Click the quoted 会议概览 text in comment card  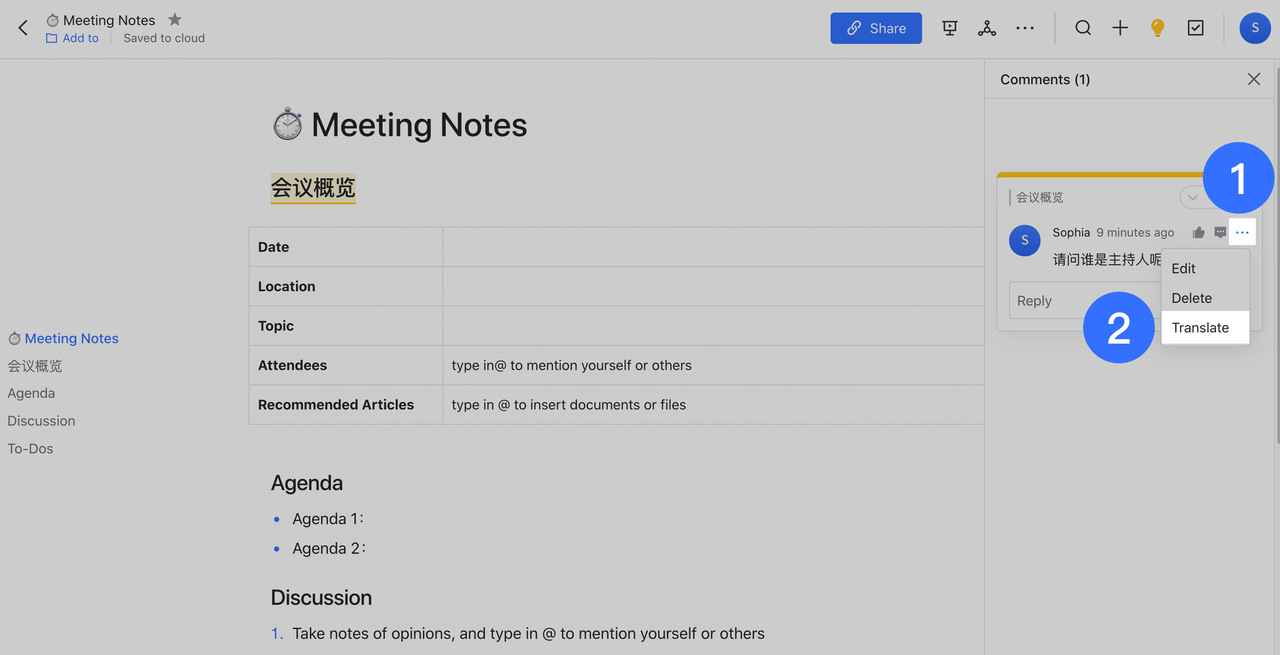pos(1040,197)
